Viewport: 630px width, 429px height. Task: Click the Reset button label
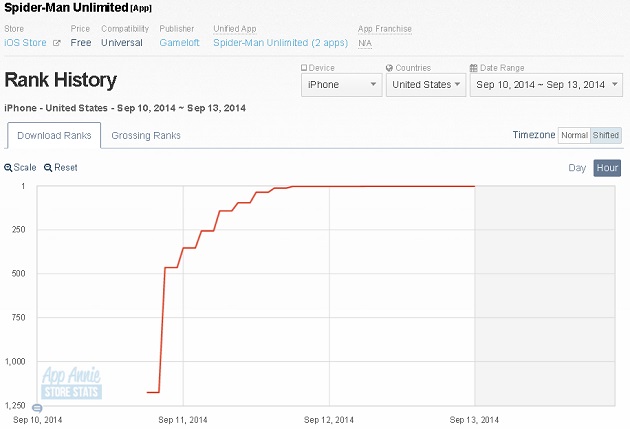coord(66,168)
